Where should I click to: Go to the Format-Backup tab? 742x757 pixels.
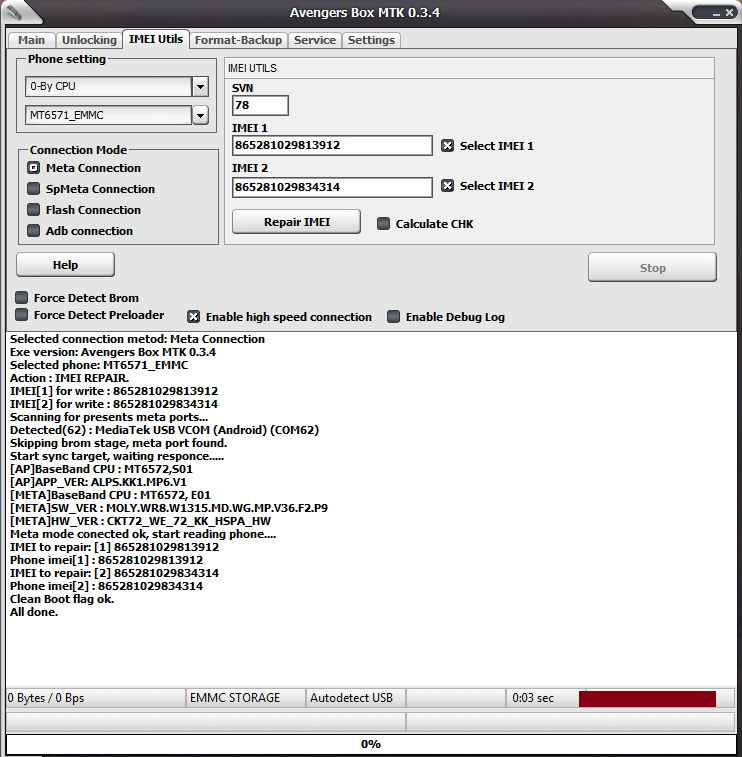[x=238, y=40]
